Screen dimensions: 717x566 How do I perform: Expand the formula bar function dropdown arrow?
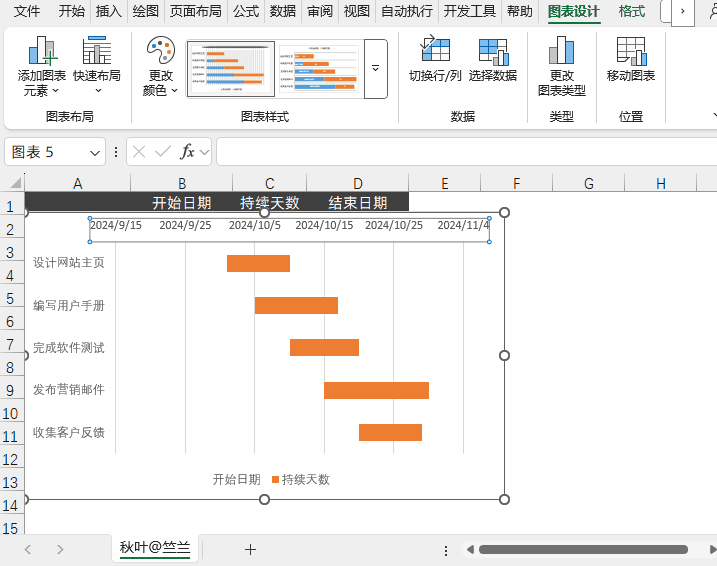point(204,152)
